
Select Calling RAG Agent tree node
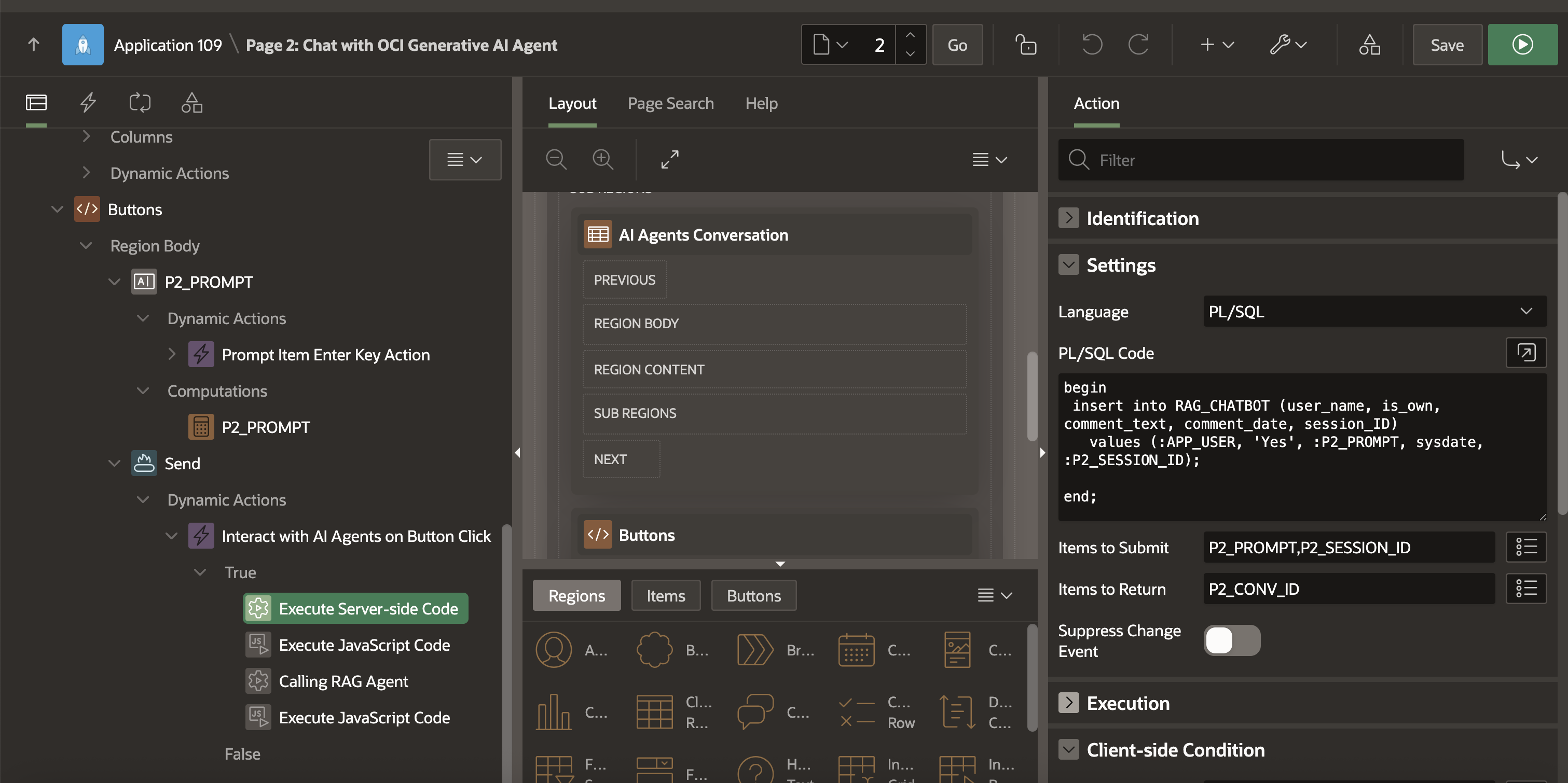click(x=343, y=681)
